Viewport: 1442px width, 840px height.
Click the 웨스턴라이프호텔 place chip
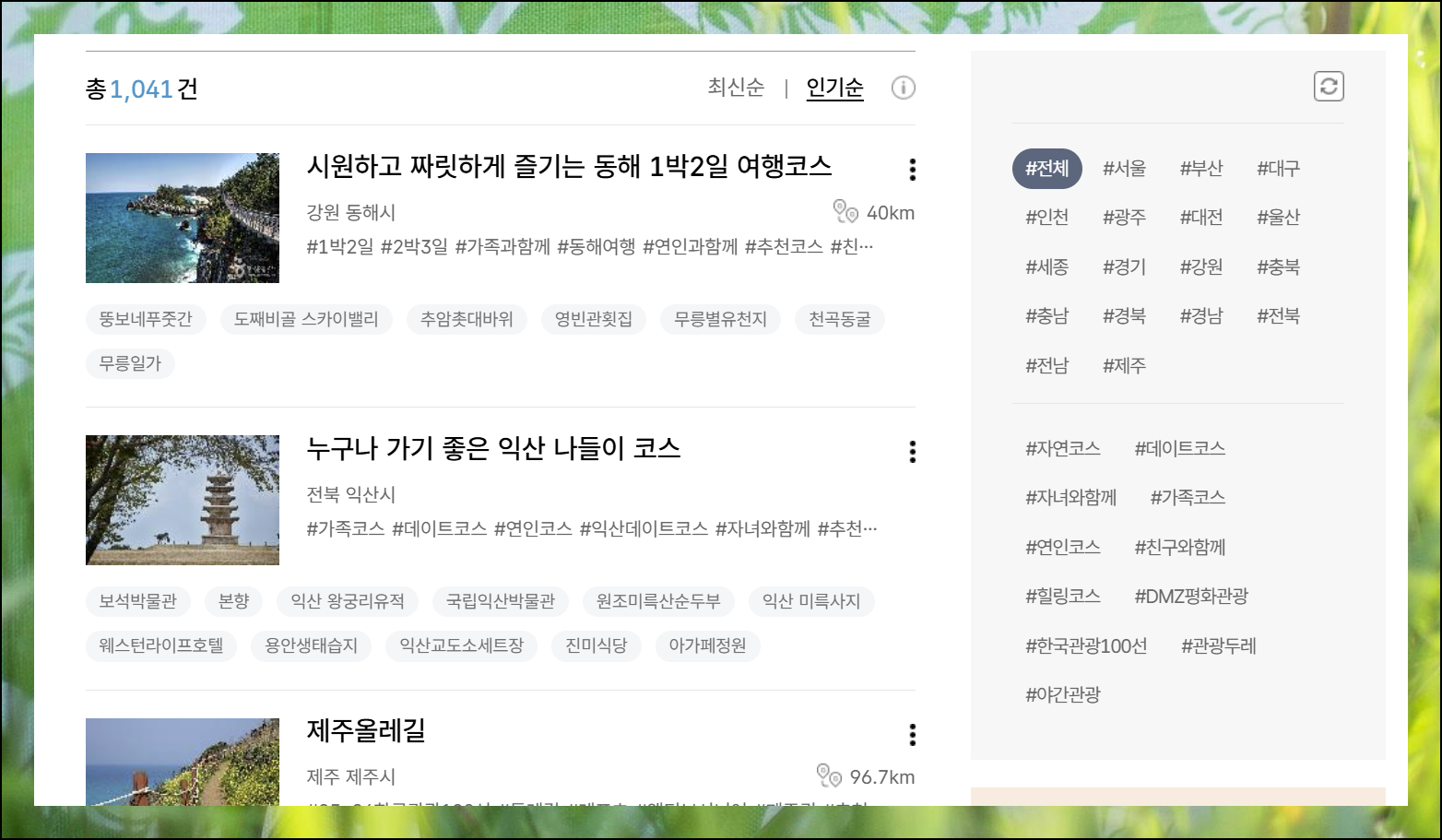[x=161, y=645]
